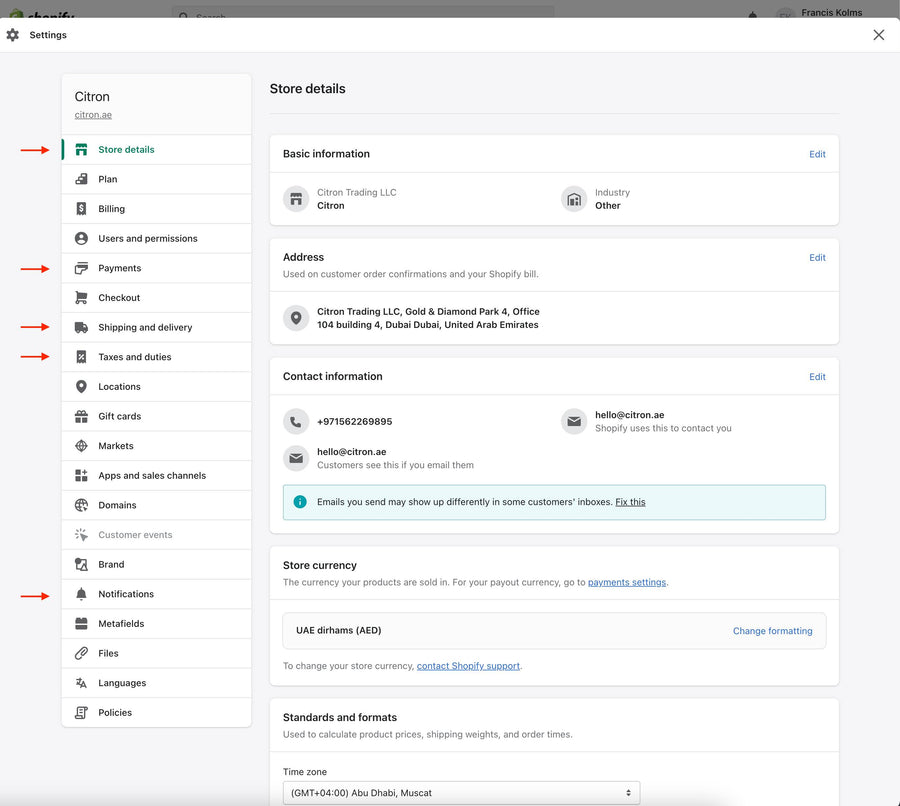Open Policies settings

click(157, 713)
